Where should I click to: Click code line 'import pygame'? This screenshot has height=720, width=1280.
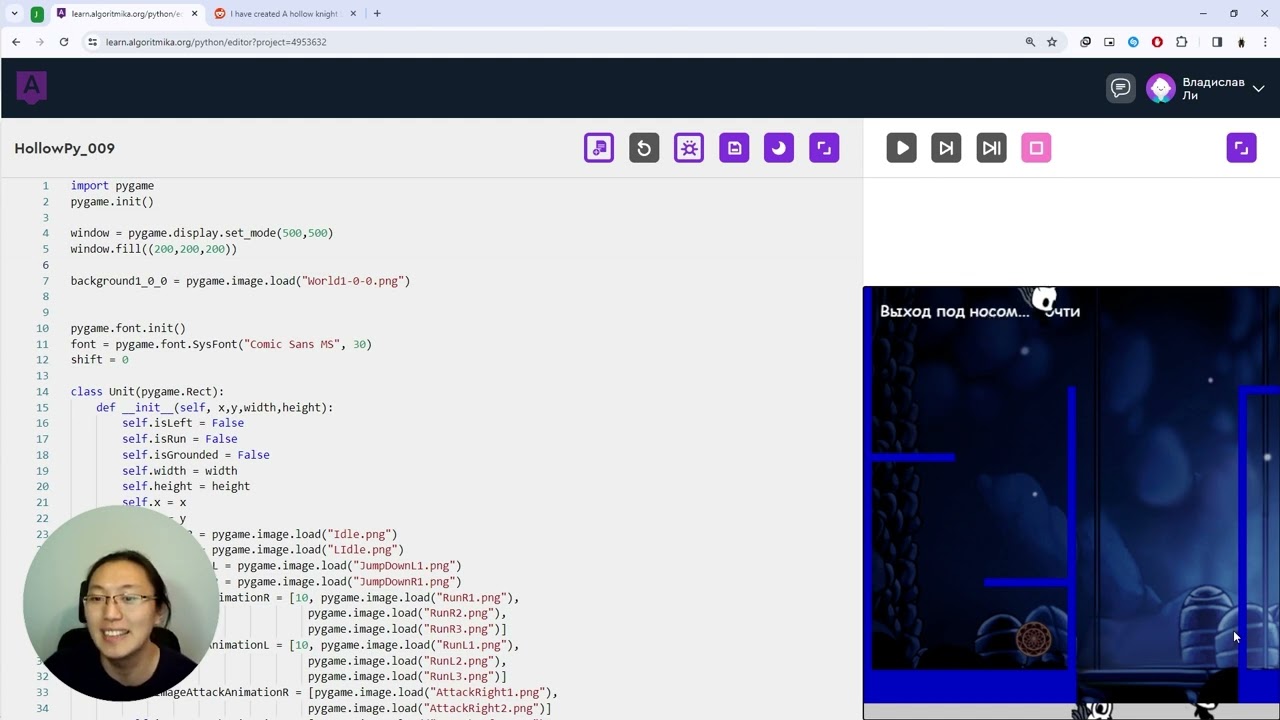point(112,185)
